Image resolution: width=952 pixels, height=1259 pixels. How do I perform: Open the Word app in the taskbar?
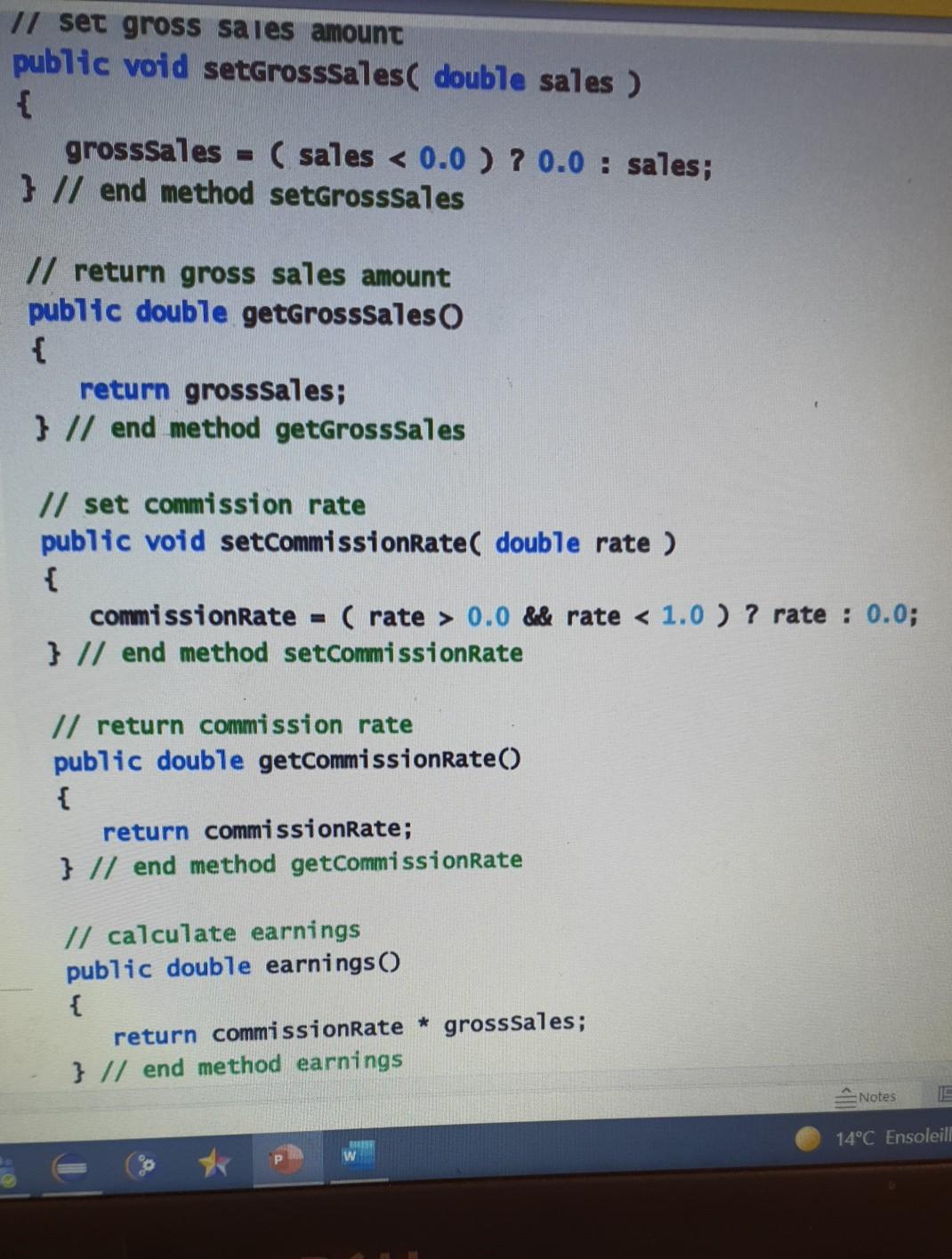click(x=358, y=1156)
